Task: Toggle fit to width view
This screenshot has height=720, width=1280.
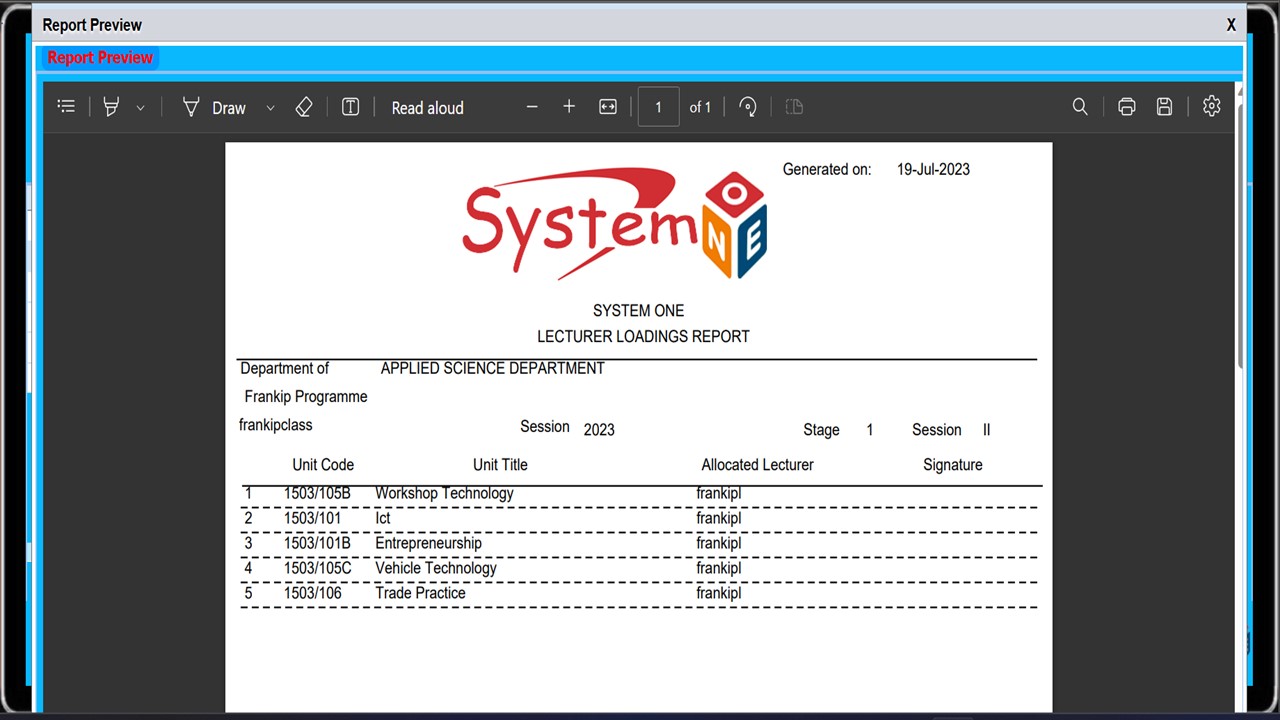Action: [608, 107]
